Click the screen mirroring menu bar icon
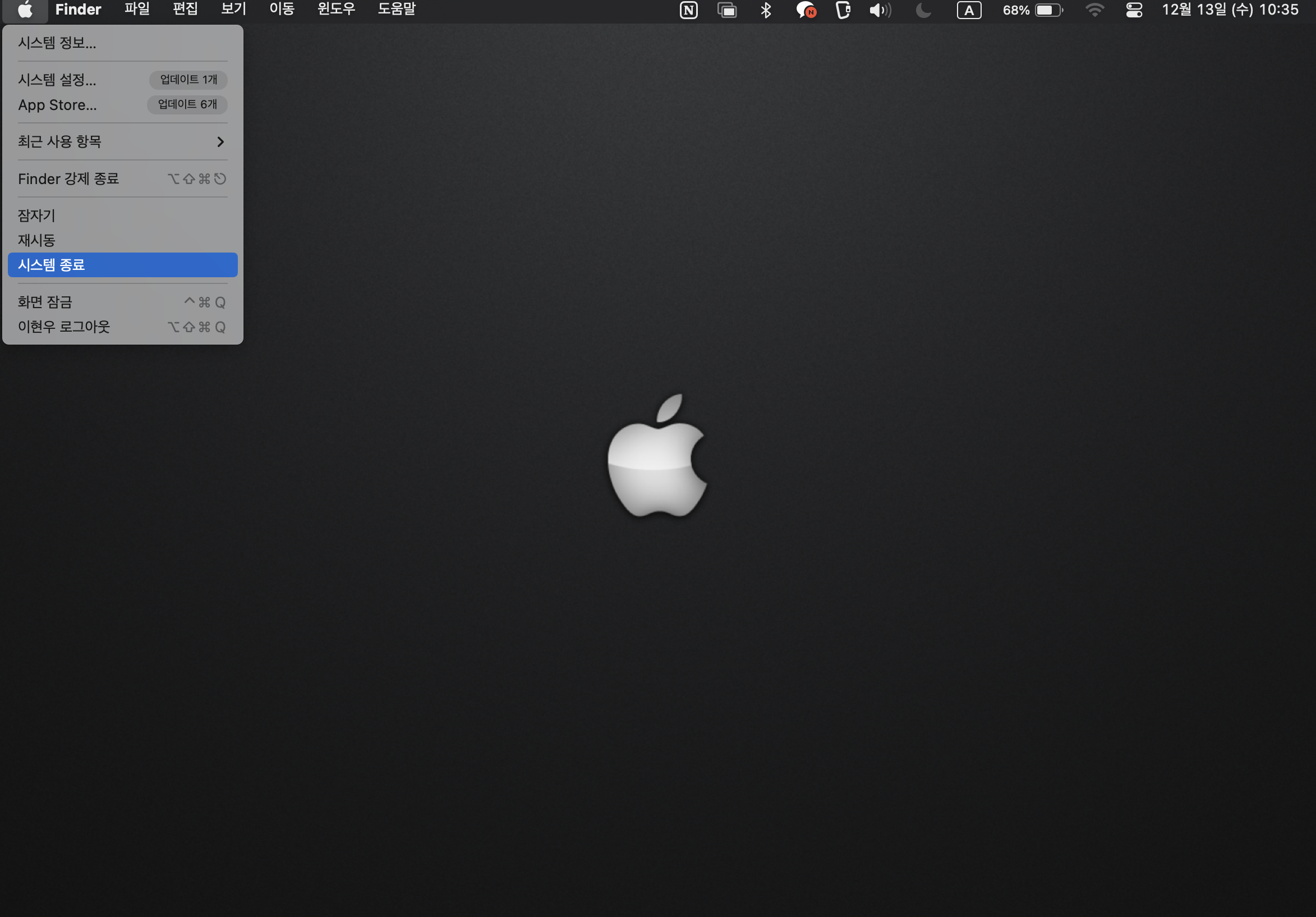The width and height of the screenshot is (1316, 917). (727, 10)
